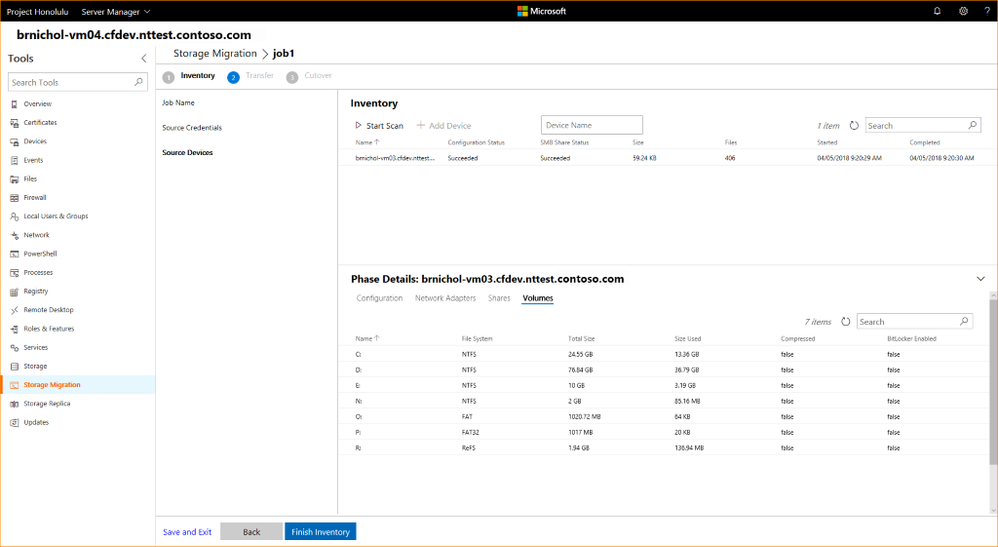The height and width of the screenshot is (547, 998).
Task: Switch to the Configuration tab
Action: [x=379, y=298]
